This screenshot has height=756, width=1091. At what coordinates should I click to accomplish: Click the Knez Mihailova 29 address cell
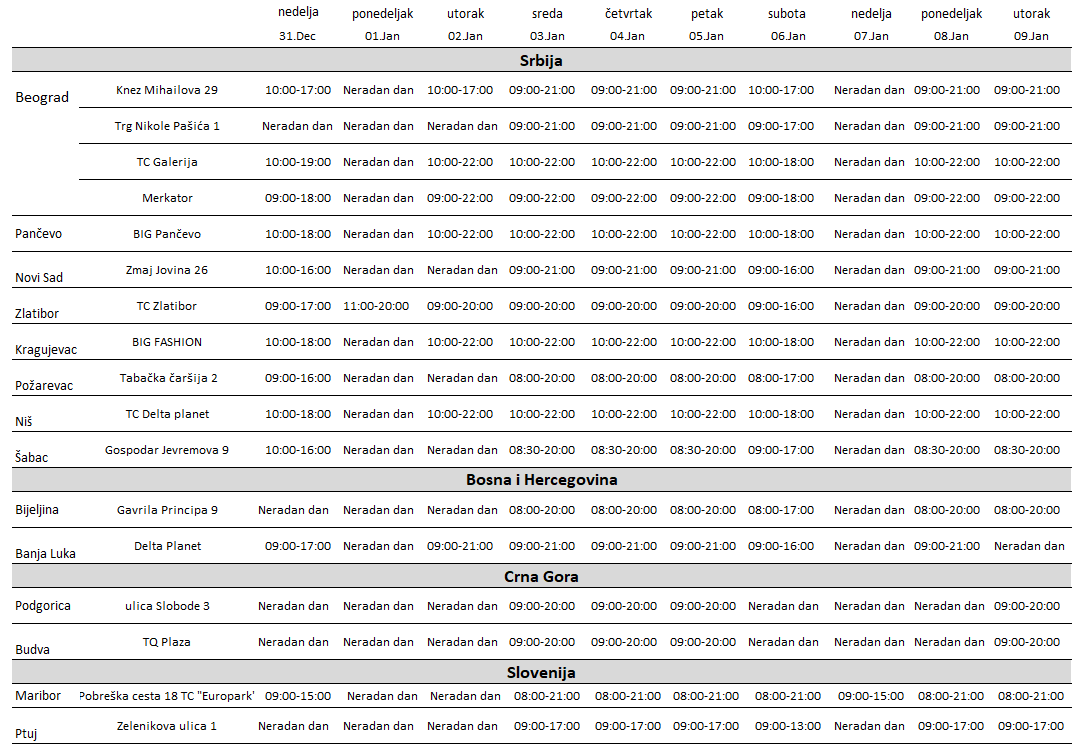pos(167,90)
